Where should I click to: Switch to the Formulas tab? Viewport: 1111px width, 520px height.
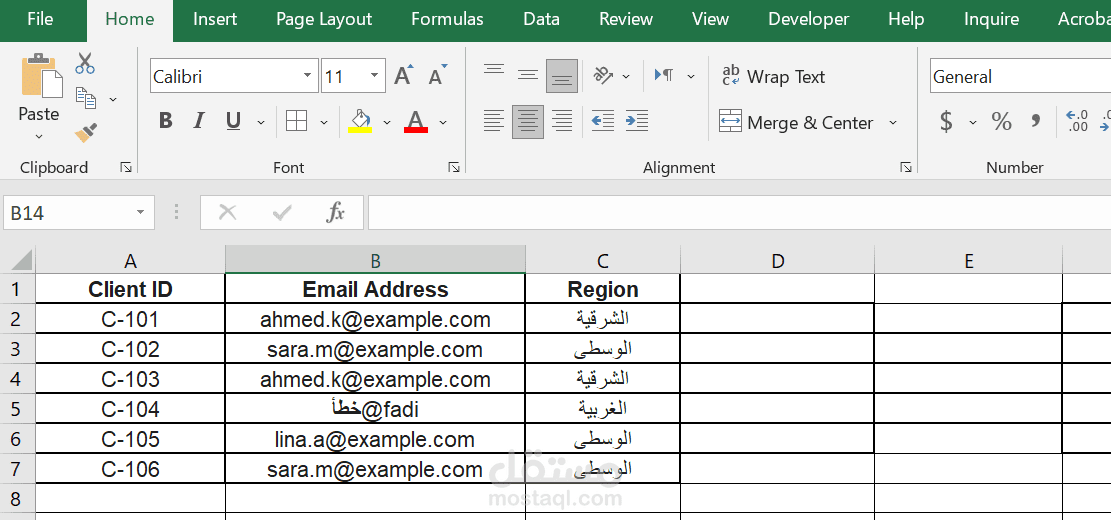point(447,19)
